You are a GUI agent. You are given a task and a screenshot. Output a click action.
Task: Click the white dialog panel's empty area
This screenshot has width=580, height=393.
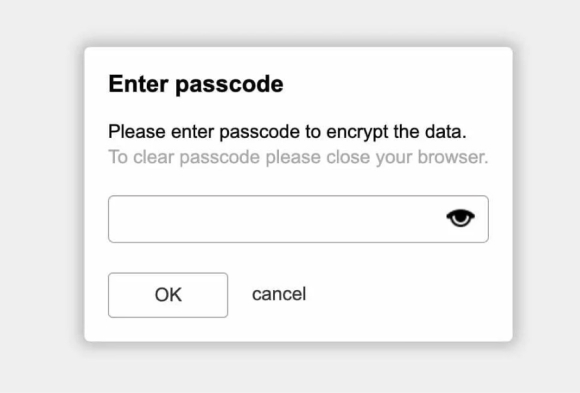pos(407,296)
